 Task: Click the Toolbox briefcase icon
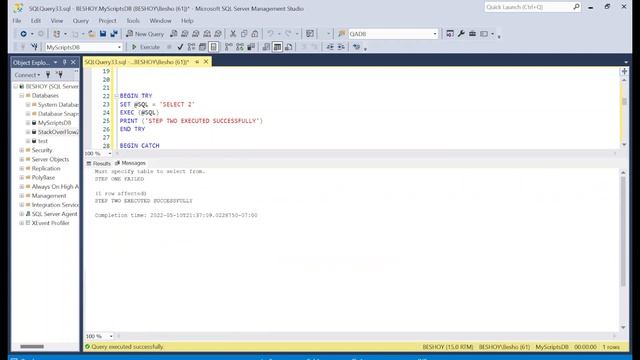472,34
